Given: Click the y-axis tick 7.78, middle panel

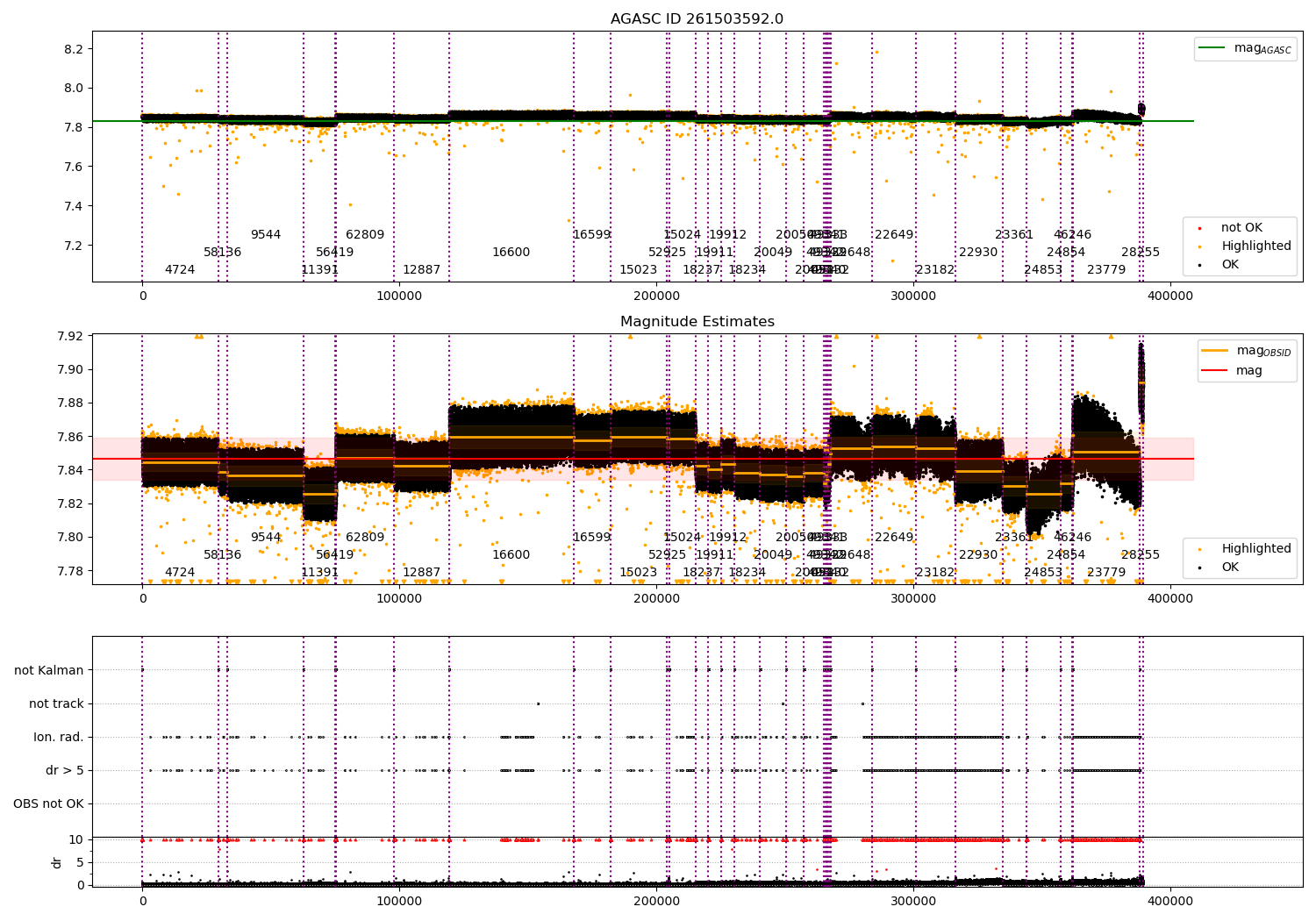Looking at the screenshot, I should [x=70, y=571].
